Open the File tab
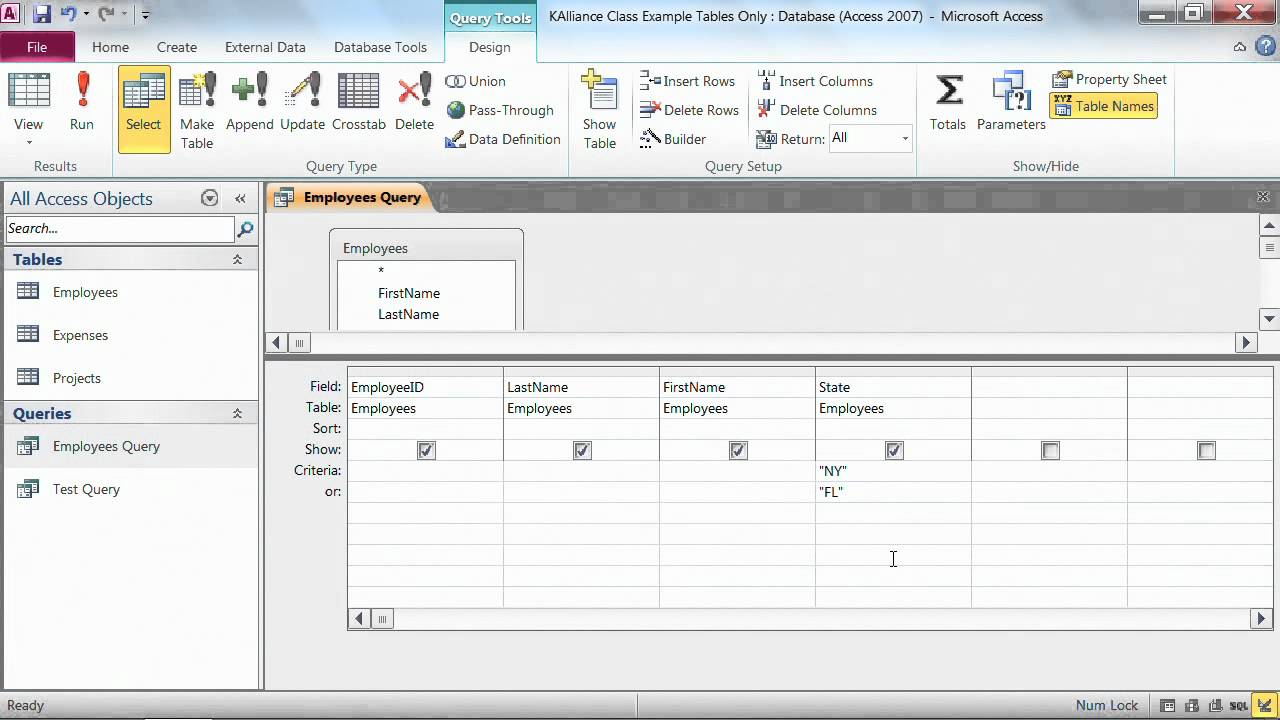Screen dimensions: 1280x720 click(37, 47)
